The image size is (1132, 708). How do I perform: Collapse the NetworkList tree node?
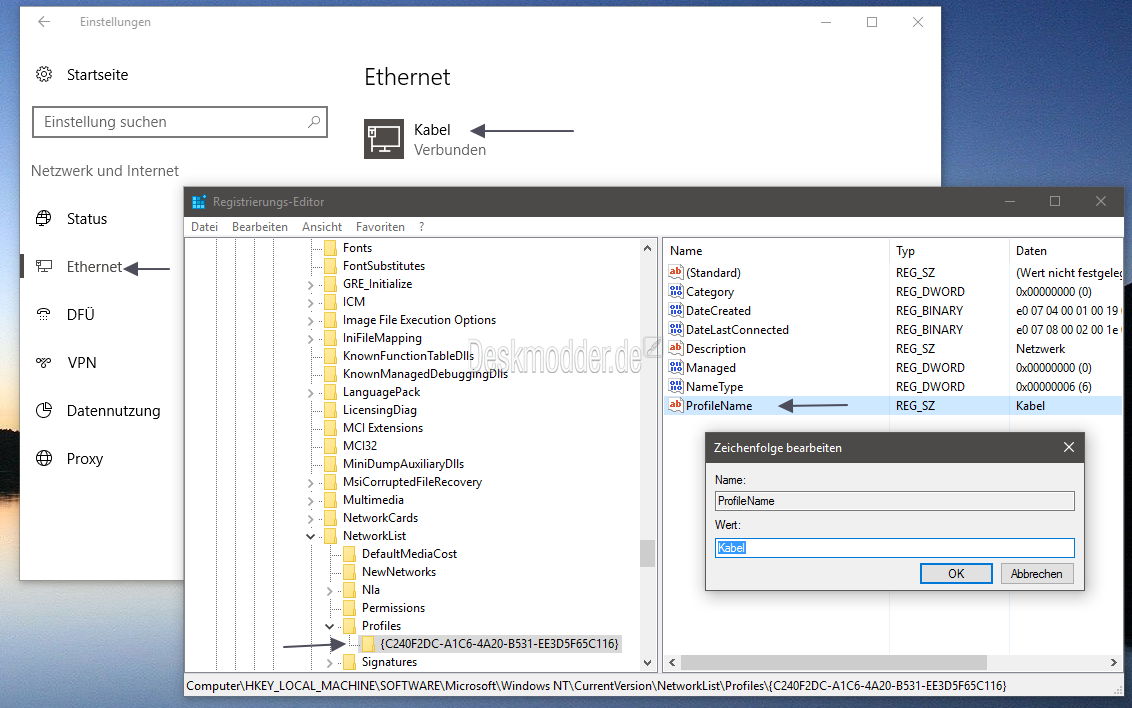click(x=310, y=536)
